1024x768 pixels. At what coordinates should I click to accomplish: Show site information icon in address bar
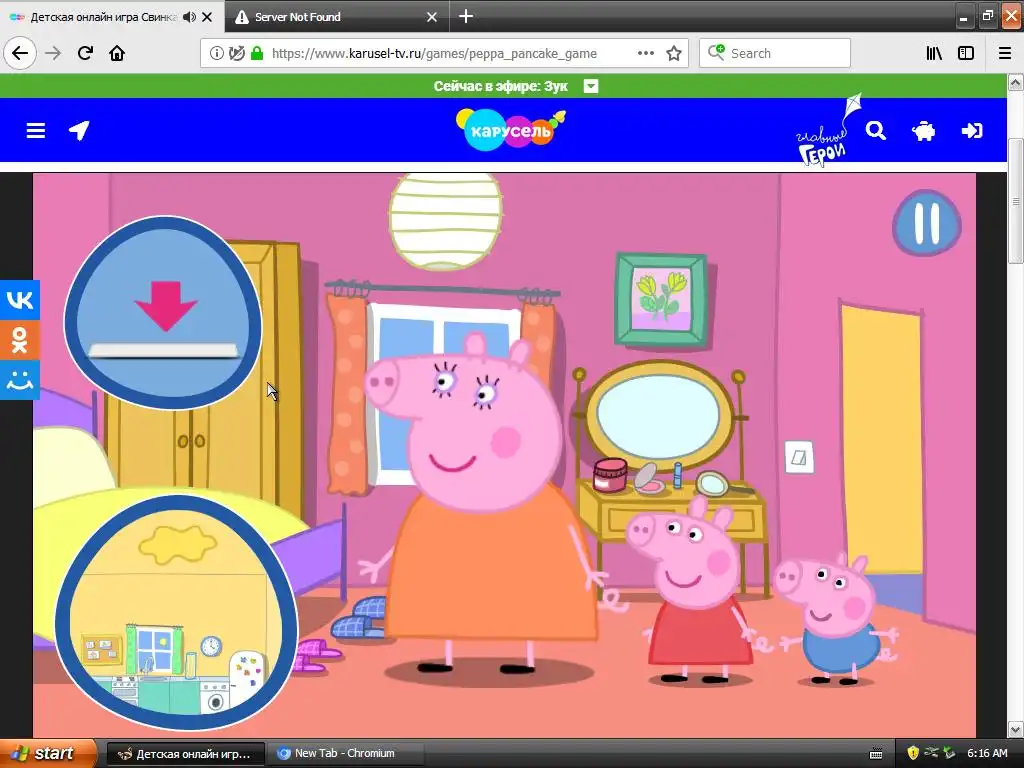tap(216, 53)
